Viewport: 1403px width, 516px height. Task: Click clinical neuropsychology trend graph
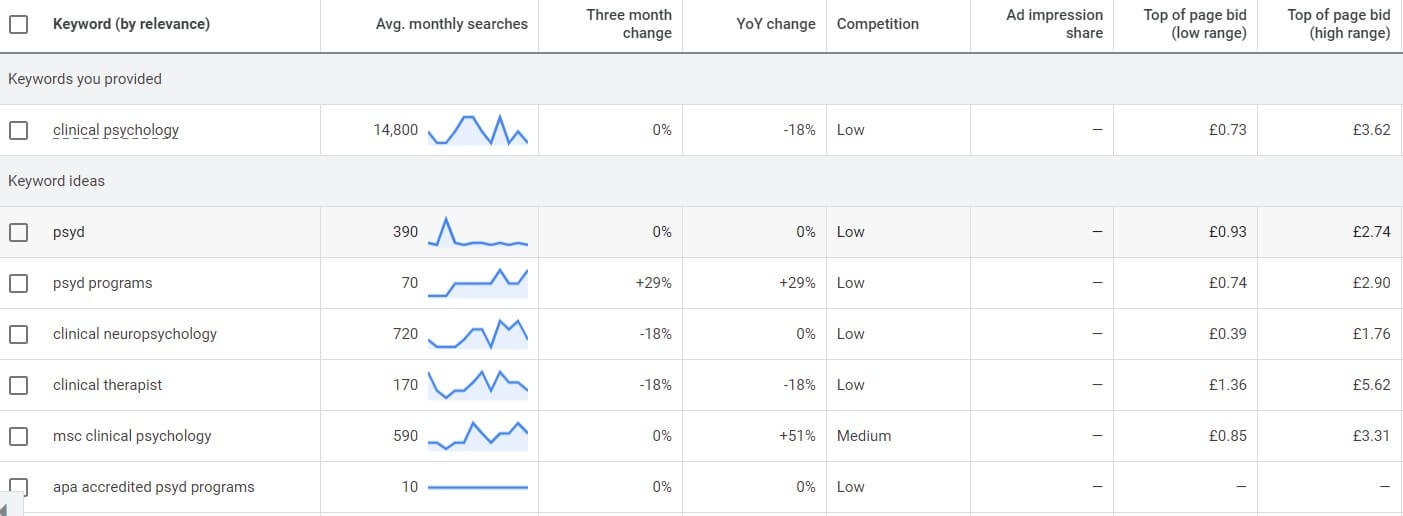click(477, 334)
